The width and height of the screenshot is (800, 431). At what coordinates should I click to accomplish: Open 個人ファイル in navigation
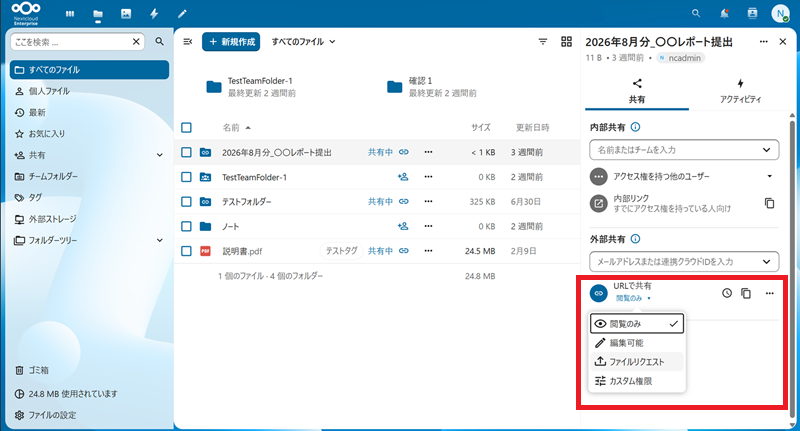coord(89,91)
